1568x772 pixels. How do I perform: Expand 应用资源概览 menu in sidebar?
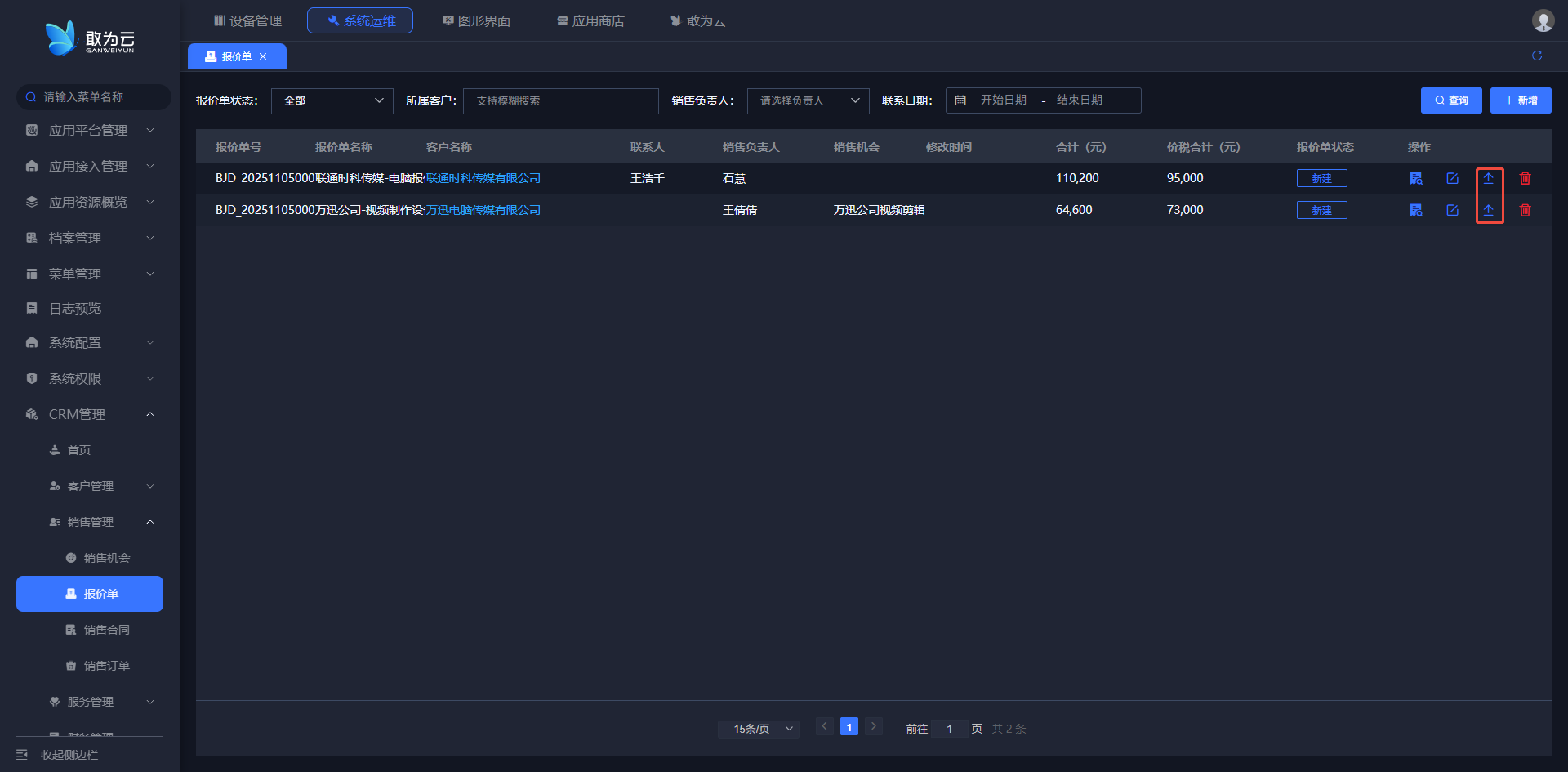90,203
